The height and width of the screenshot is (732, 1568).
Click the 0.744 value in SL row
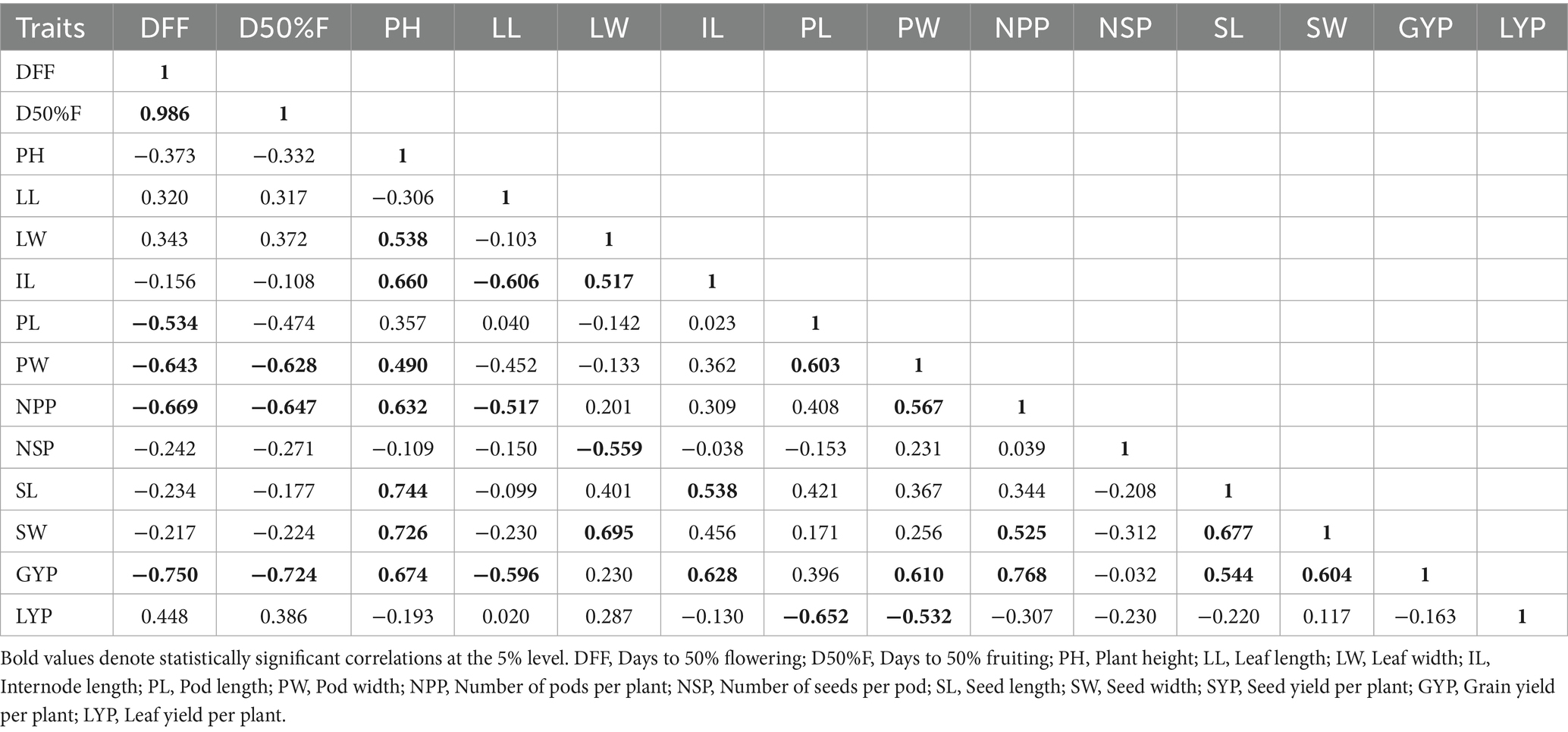coord(402,491)
